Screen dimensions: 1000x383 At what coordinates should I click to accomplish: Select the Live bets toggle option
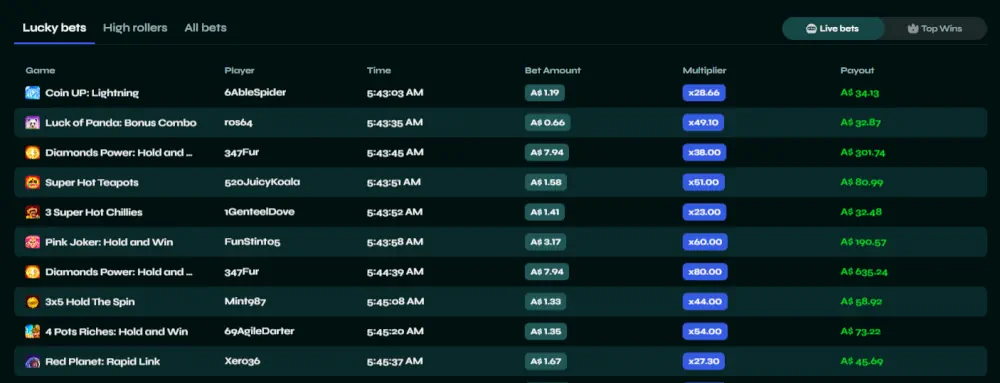(833, 29)
